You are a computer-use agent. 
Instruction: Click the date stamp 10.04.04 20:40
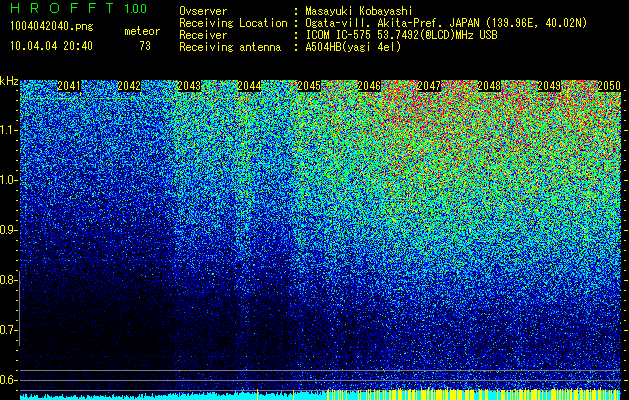pyautogui.click(x=51, y=46)
